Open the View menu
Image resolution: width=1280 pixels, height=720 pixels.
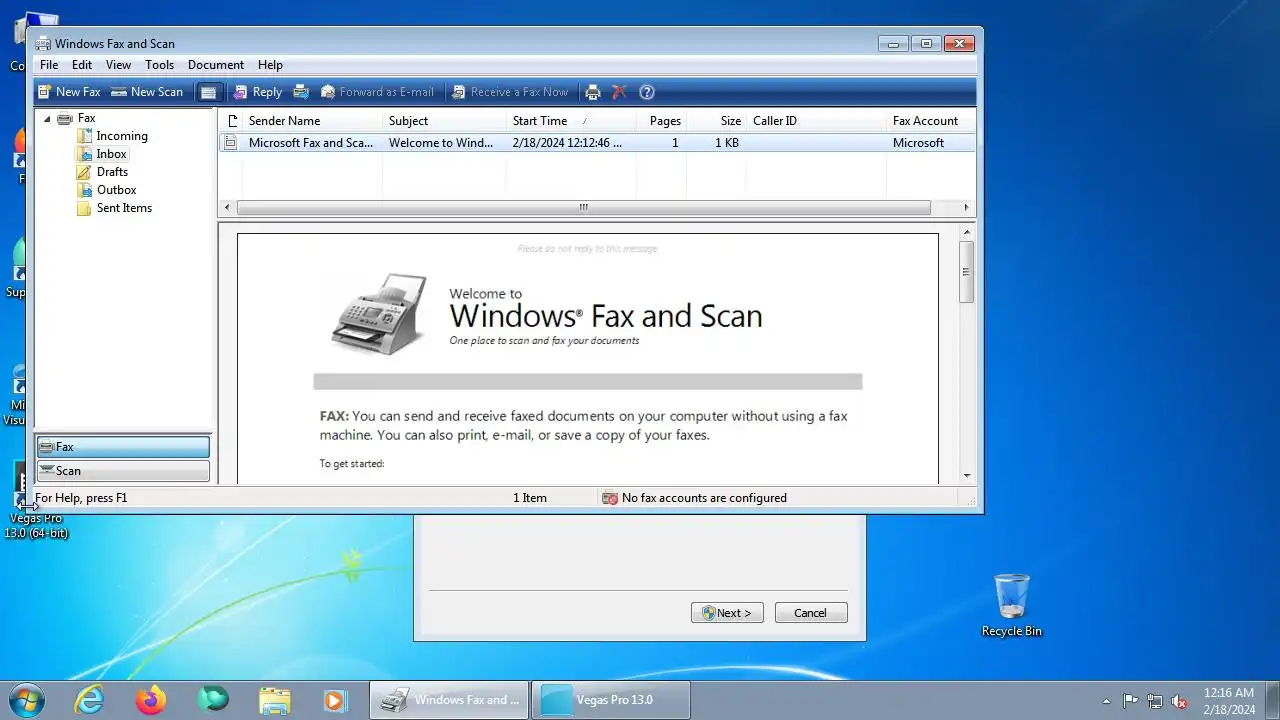pyautogui.click(x=118, y=65)
